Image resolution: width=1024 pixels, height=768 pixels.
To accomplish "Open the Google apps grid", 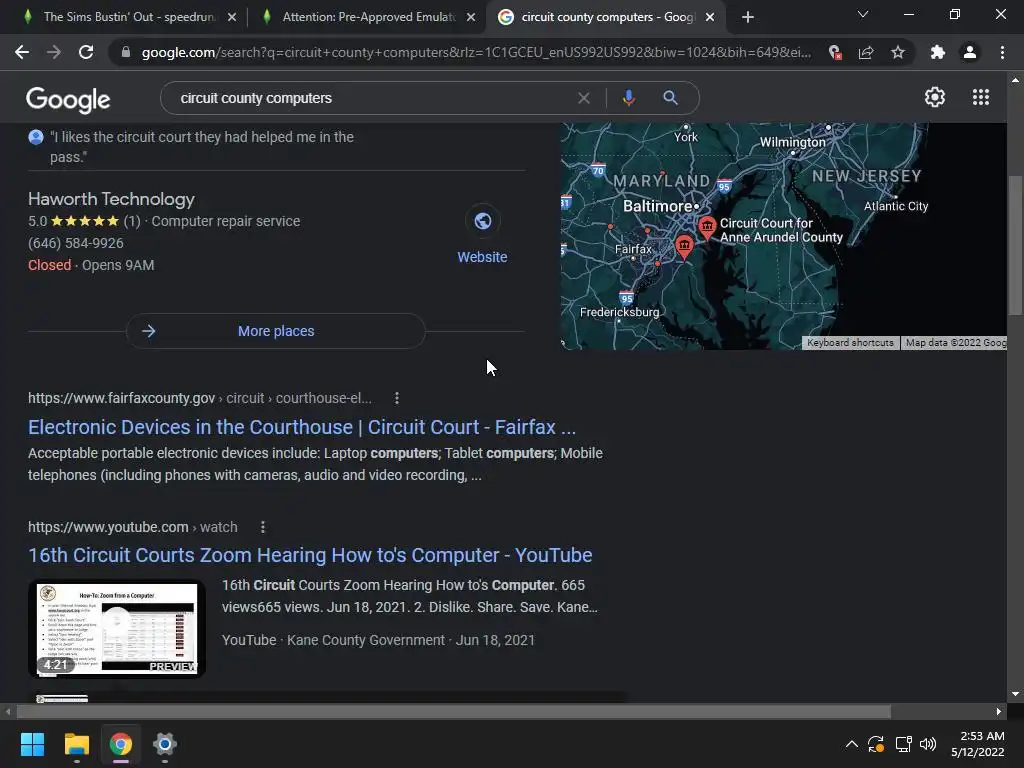I will click(980, 97).
